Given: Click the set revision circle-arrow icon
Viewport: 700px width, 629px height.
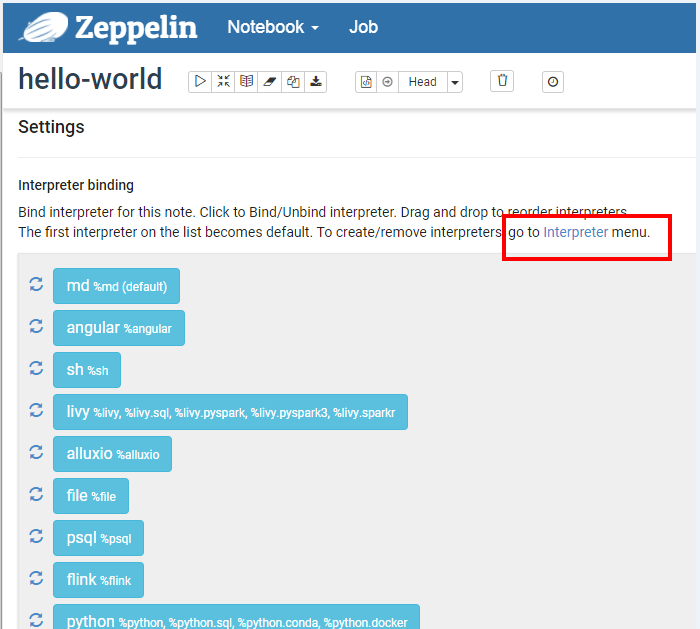Looking at the screenshot, I should pos(387,82).
